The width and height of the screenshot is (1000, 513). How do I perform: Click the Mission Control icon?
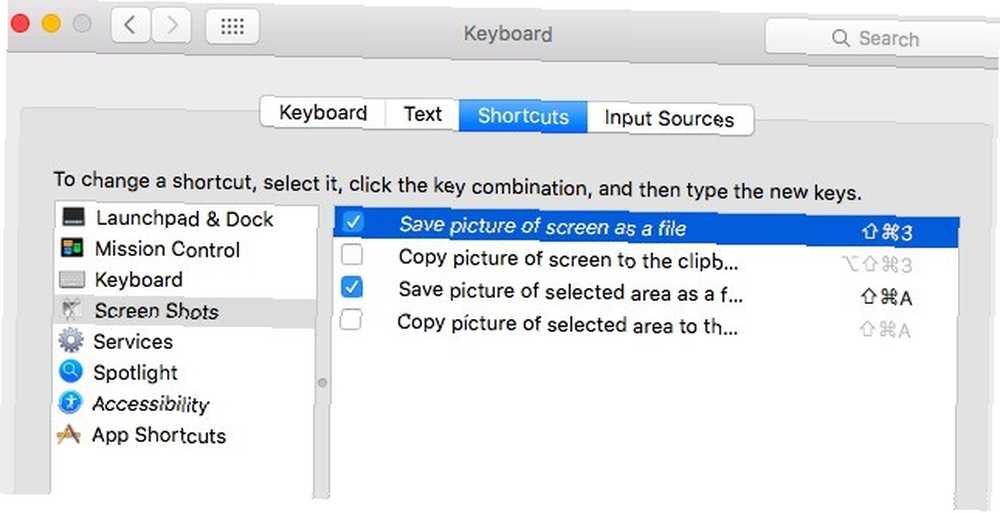pyautogui.click(x=72, y=248)
